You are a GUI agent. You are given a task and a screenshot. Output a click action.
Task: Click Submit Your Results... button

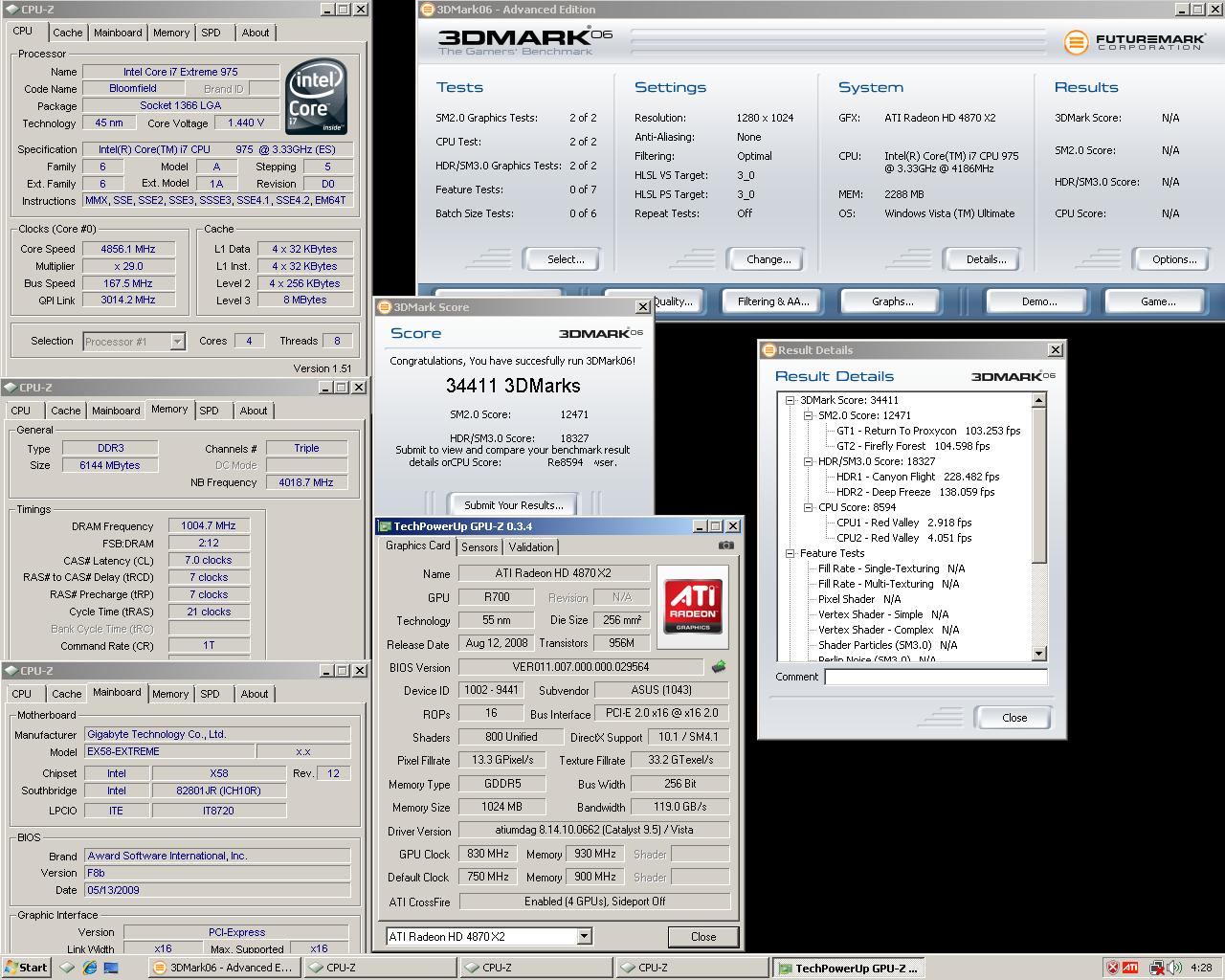tap(513, 505)
